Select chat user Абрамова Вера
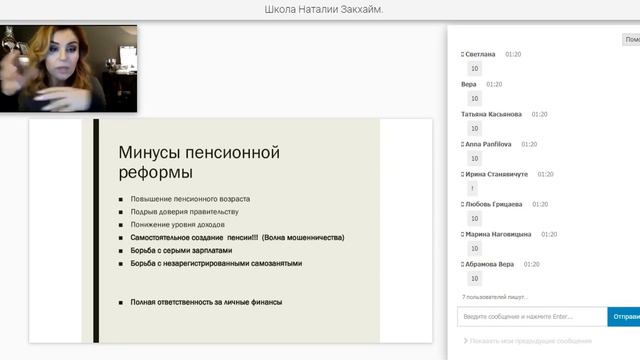The width and height of the screenshot is (640, 360). point(489,264)
